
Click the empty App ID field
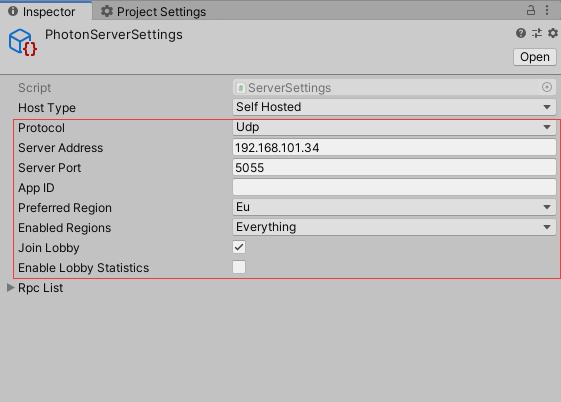(x=394, y=187)
